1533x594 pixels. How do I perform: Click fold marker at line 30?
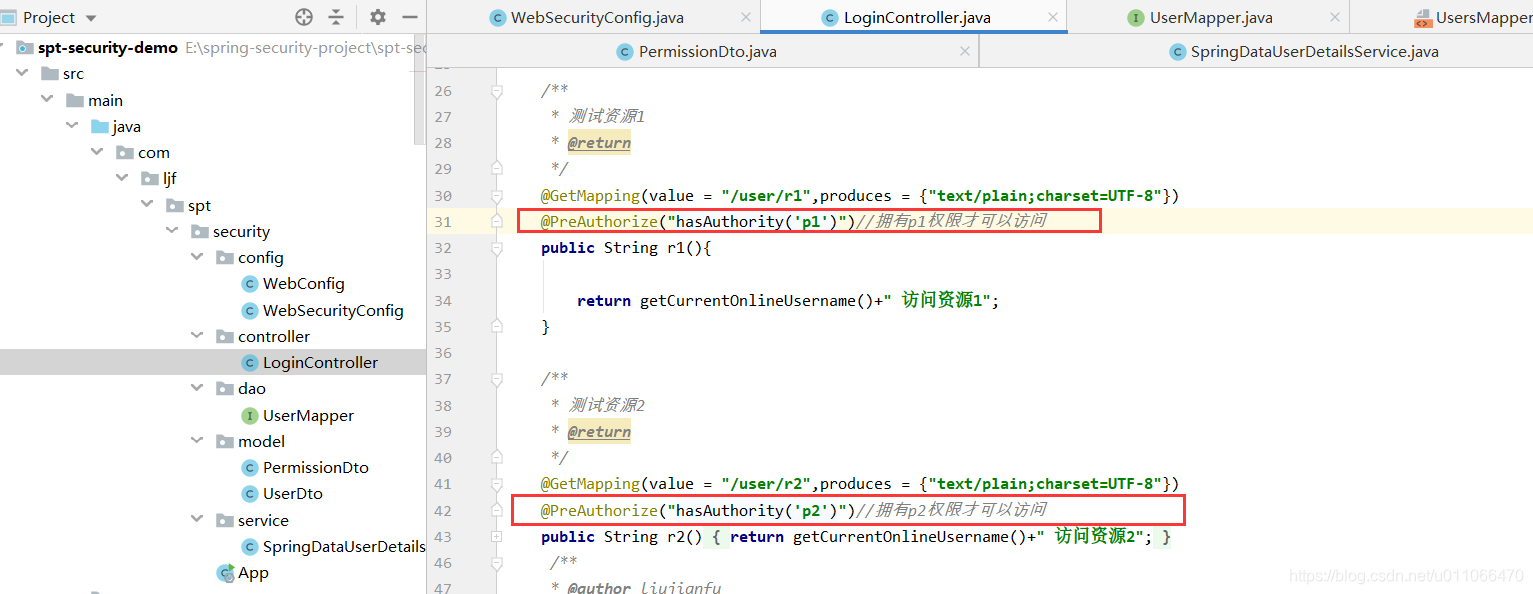pos(497,195)
